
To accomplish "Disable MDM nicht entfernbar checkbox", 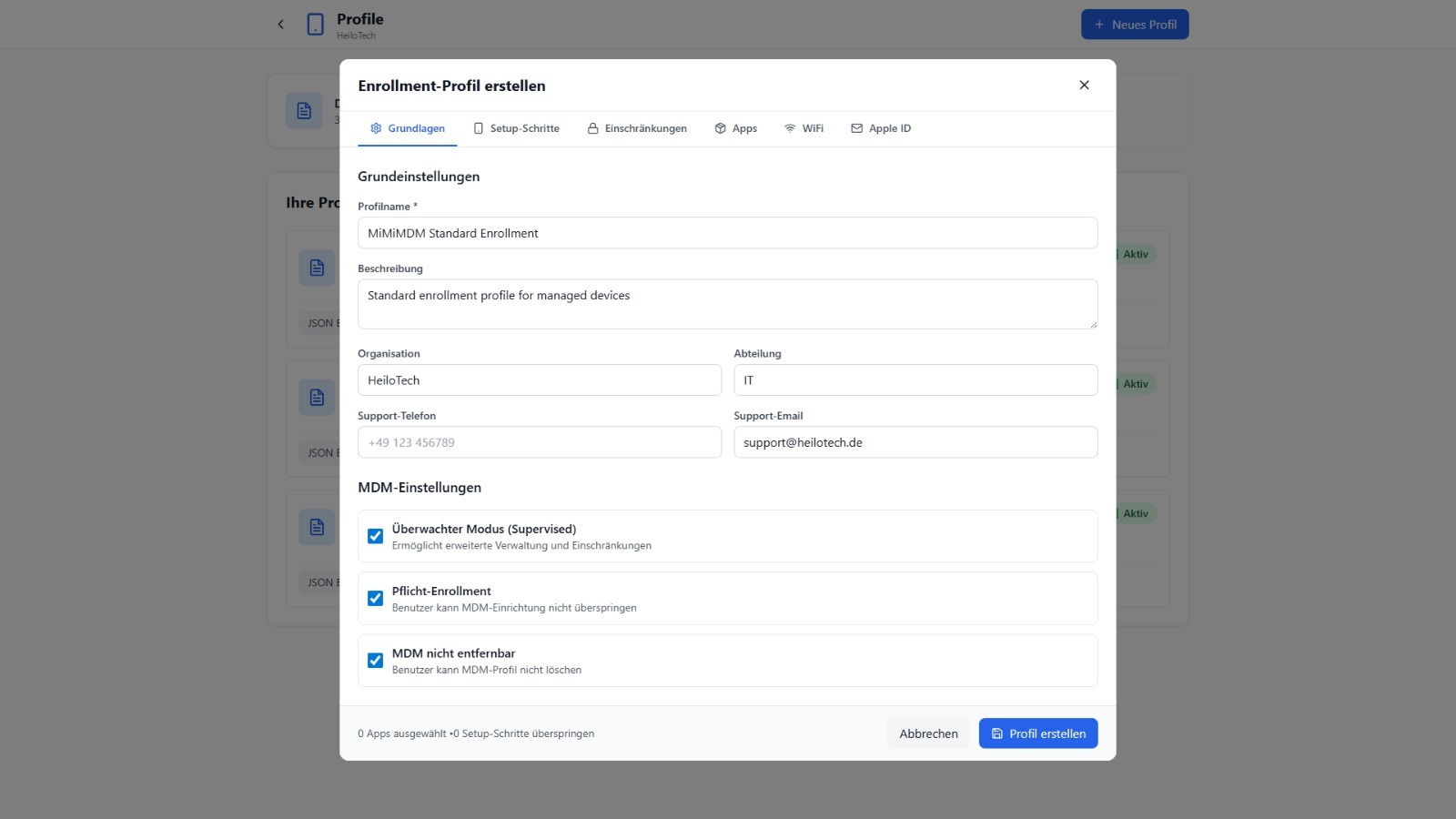I will (x=375, y=661).
